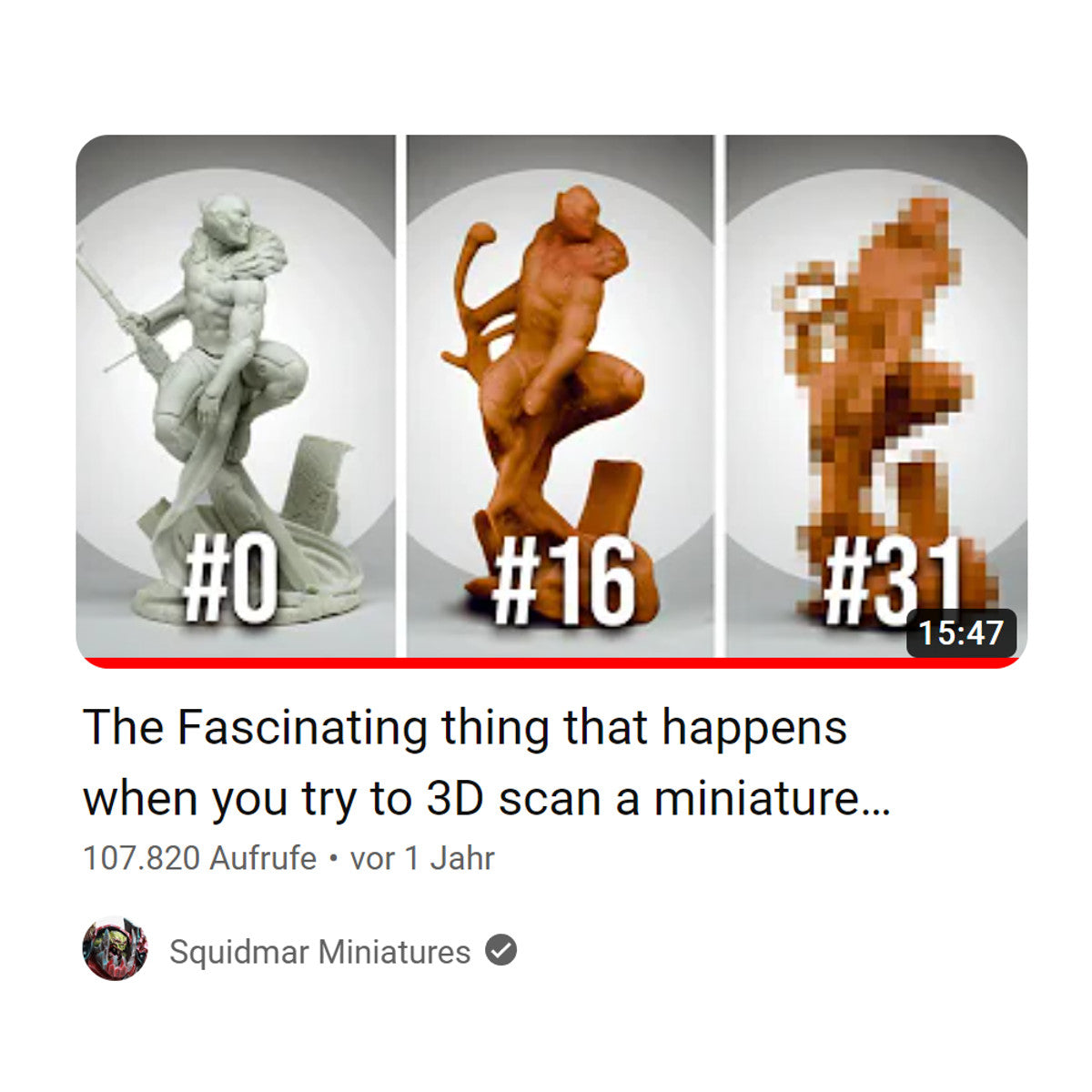Click the #16 label on the thumbnail

pos(564,581)
